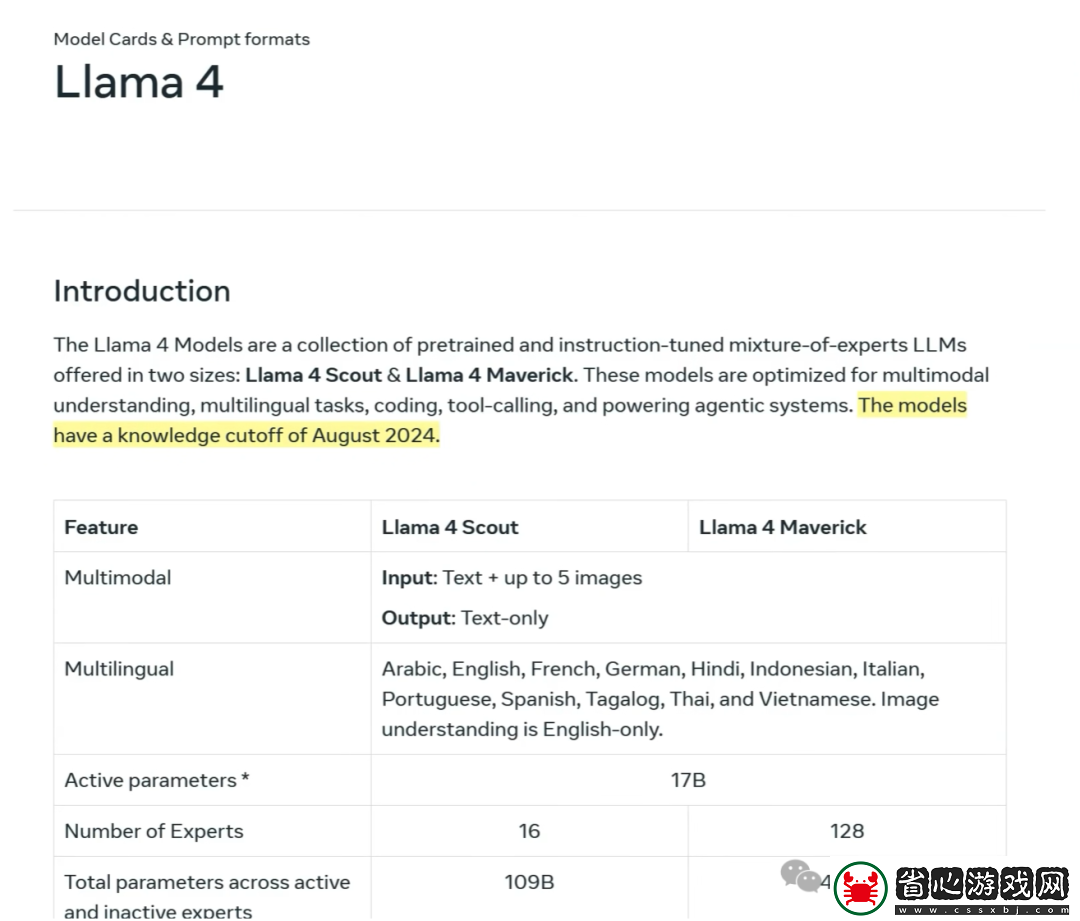Click the Llama 4 page title
Viewport: 1080px width, 921px height.
click(x=139, y=82)
